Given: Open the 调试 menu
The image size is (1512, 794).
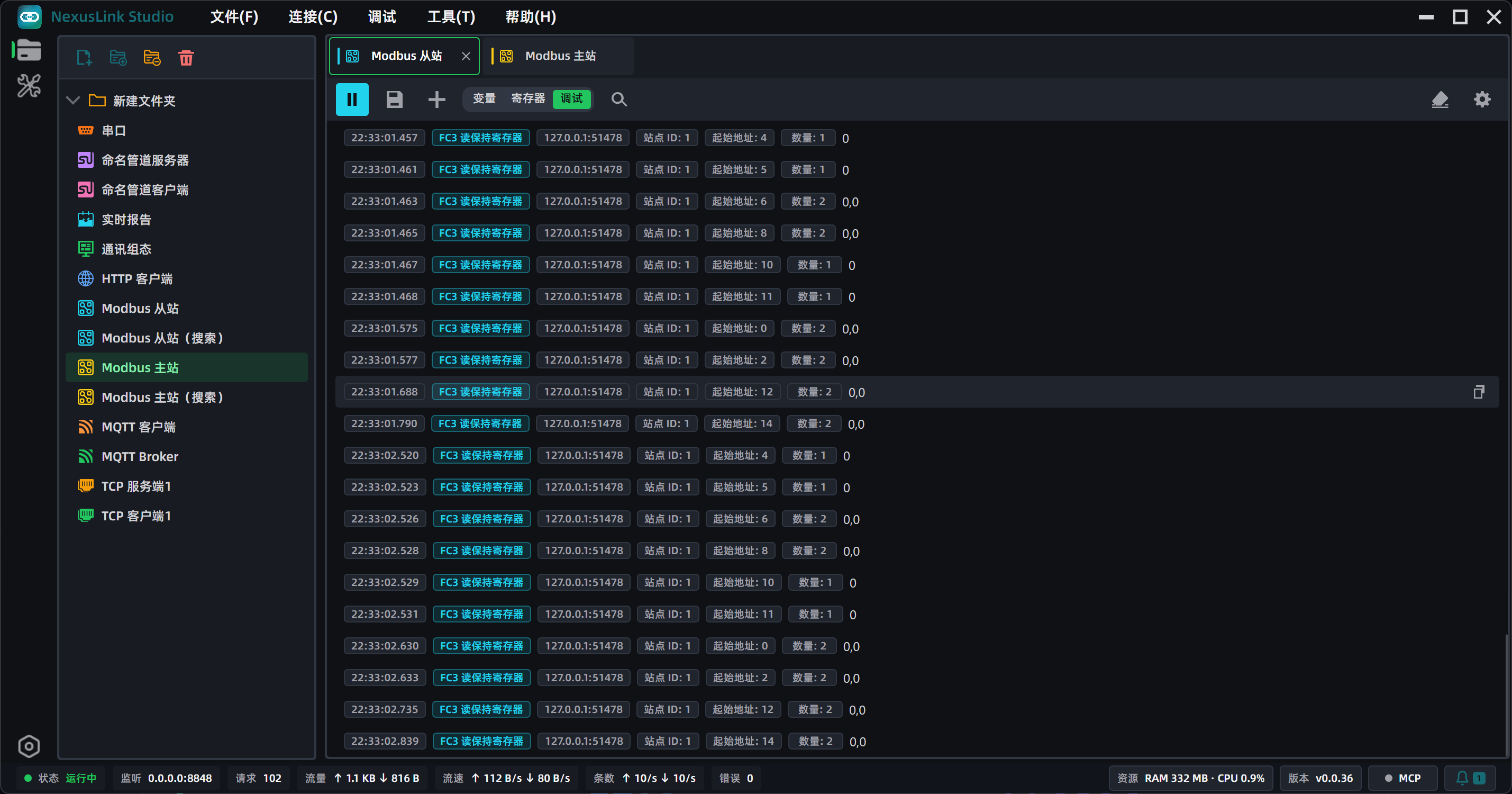Looking at the screenshot, I should tap(382, 16).
